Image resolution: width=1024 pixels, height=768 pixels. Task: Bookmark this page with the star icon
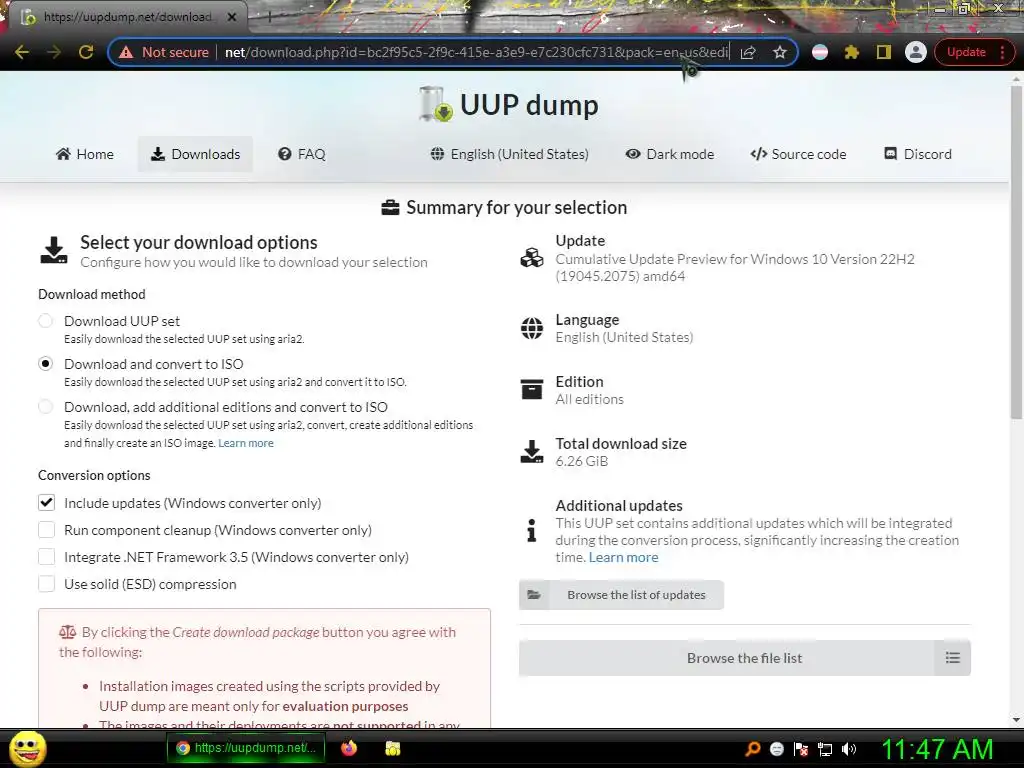780,52
